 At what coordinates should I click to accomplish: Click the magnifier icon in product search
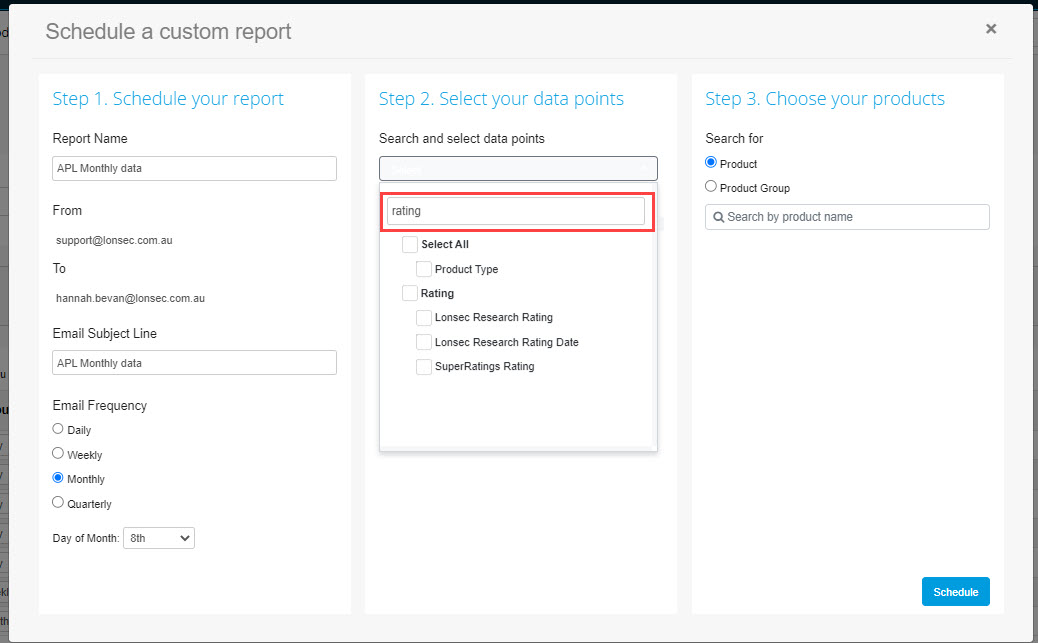(718, 217)
